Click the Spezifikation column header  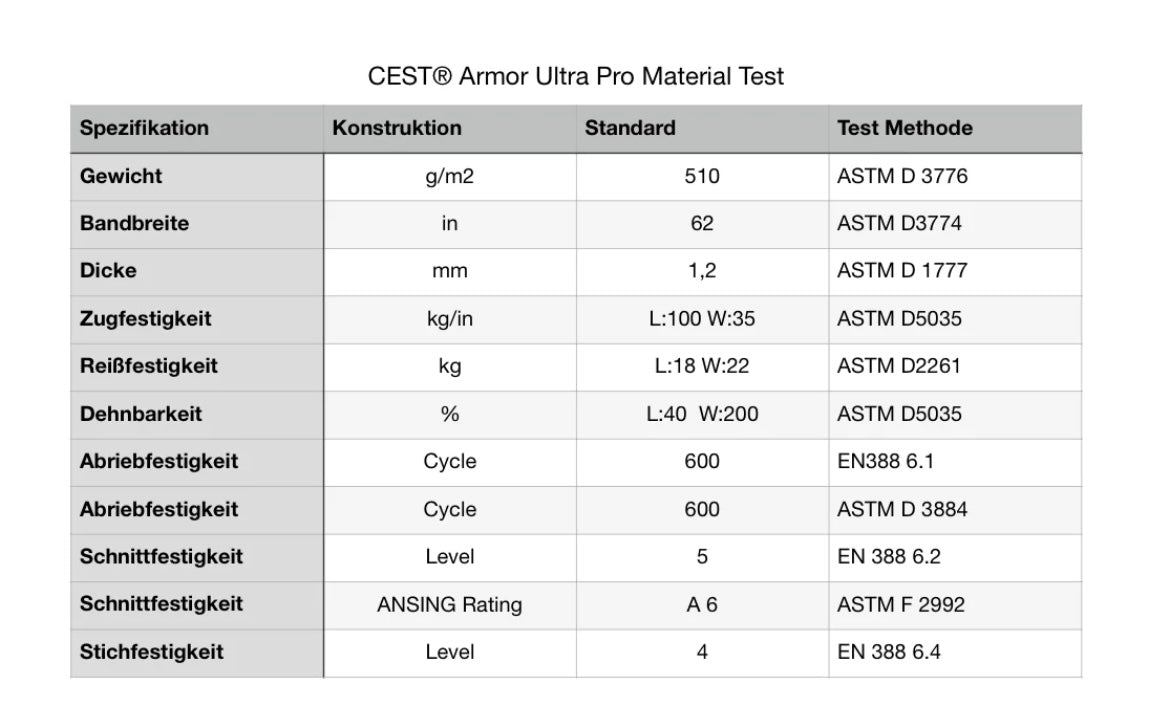(145, 128)
